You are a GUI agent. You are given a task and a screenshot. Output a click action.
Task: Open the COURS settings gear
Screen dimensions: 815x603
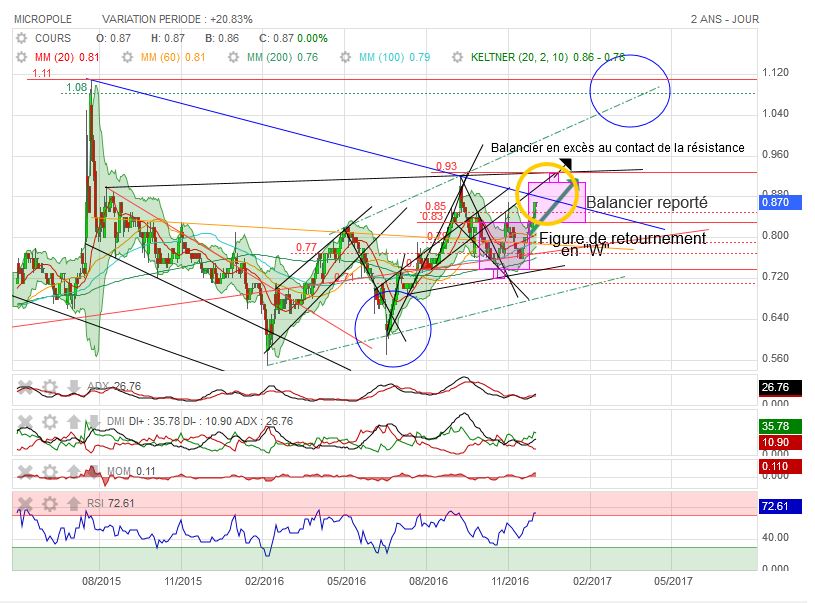(21, 38)
